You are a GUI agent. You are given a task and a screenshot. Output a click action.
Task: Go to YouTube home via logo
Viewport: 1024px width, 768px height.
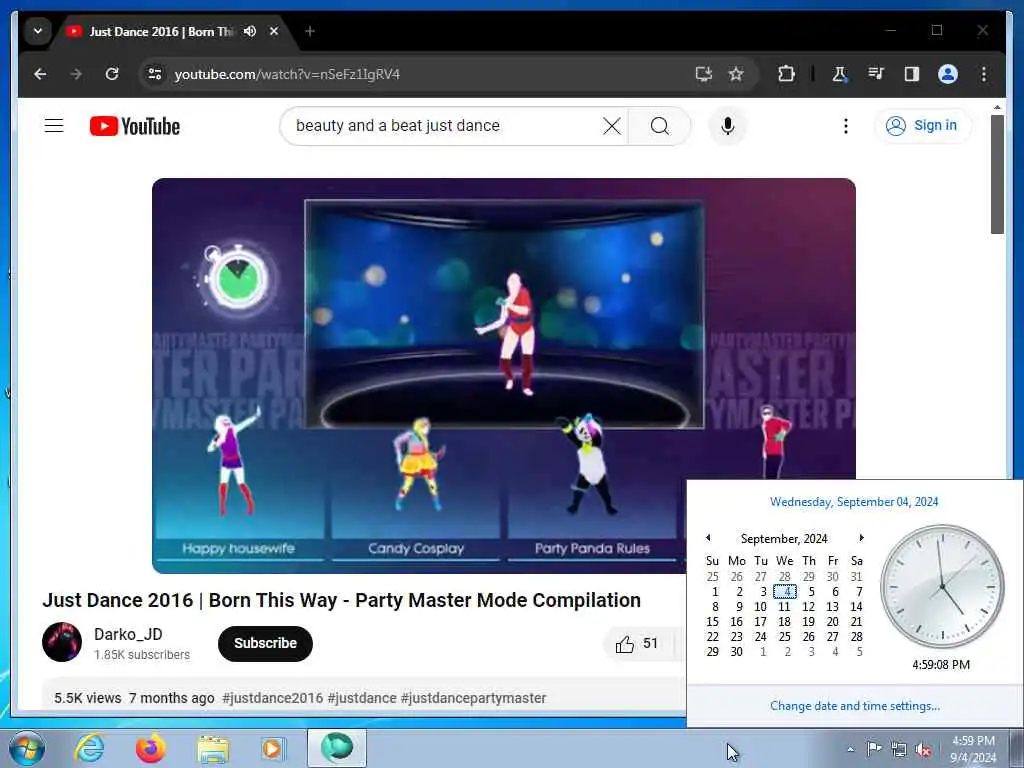[135, 126]
